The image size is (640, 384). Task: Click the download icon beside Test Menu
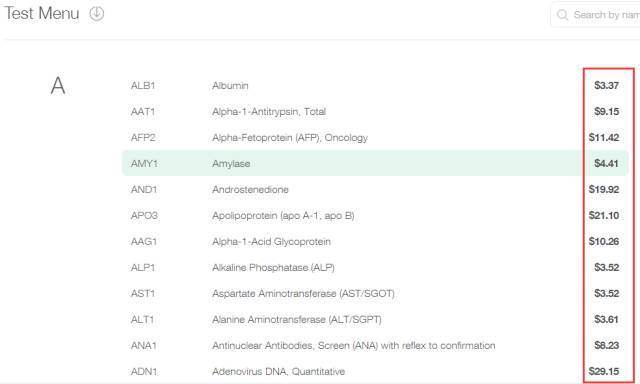pyautogui.click(x=97, y=13)
